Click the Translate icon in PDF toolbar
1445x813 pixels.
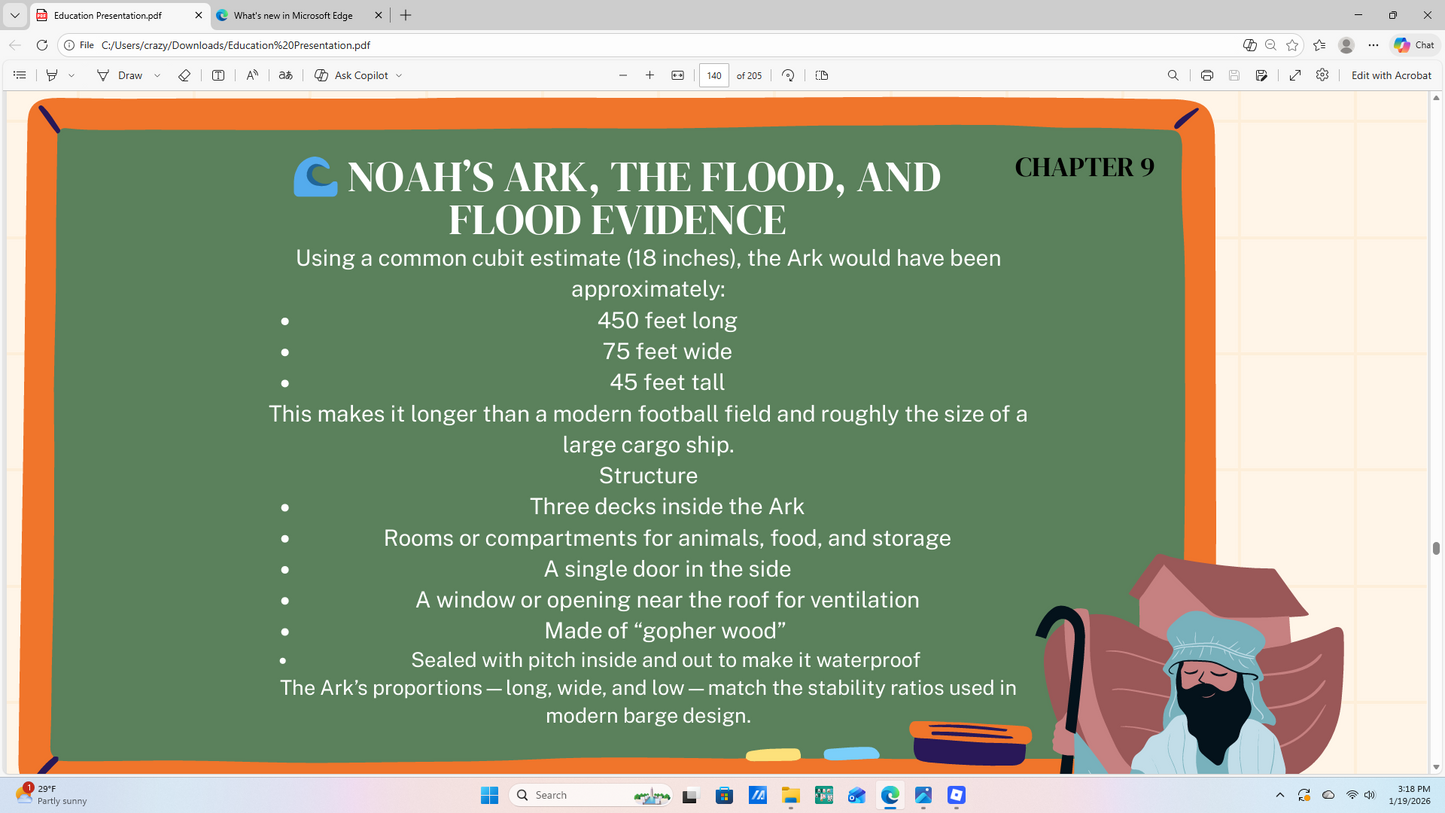pos(286,75)
